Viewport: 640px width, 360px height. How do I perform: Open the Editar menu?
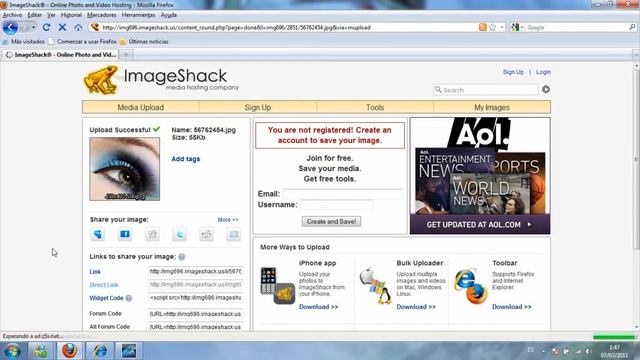pos(35,15)
